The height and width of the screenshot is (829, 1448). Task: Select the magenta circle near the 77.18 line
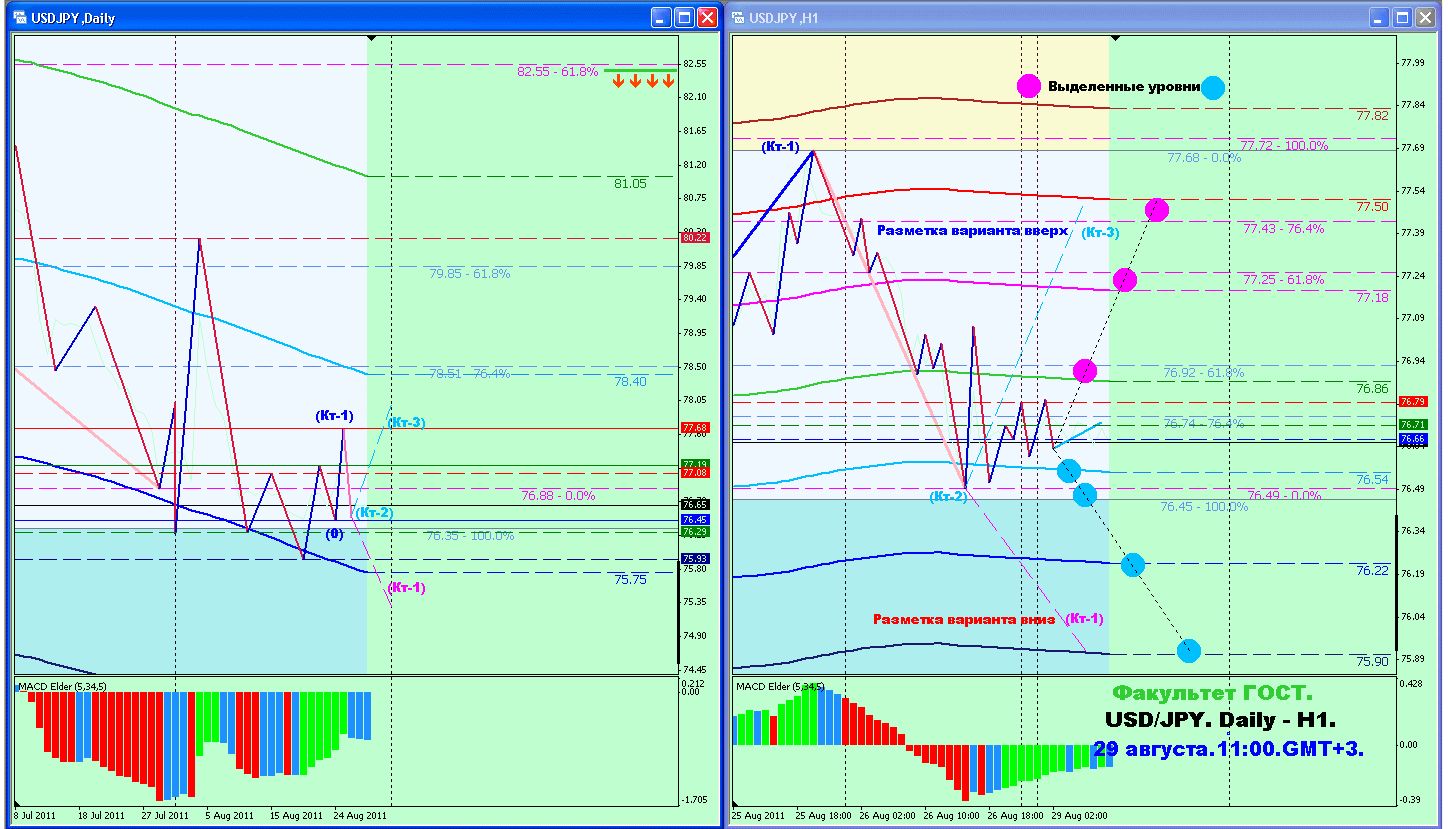tap(1125, 280)
